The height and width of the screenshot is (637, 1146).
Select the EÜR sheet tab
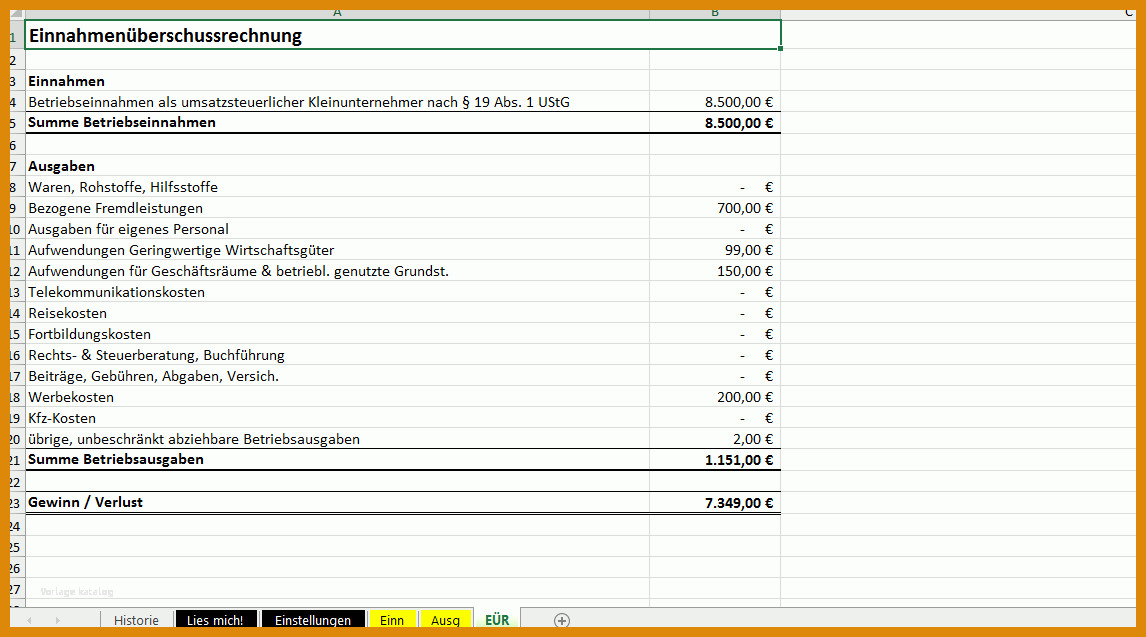coord(497,619)
